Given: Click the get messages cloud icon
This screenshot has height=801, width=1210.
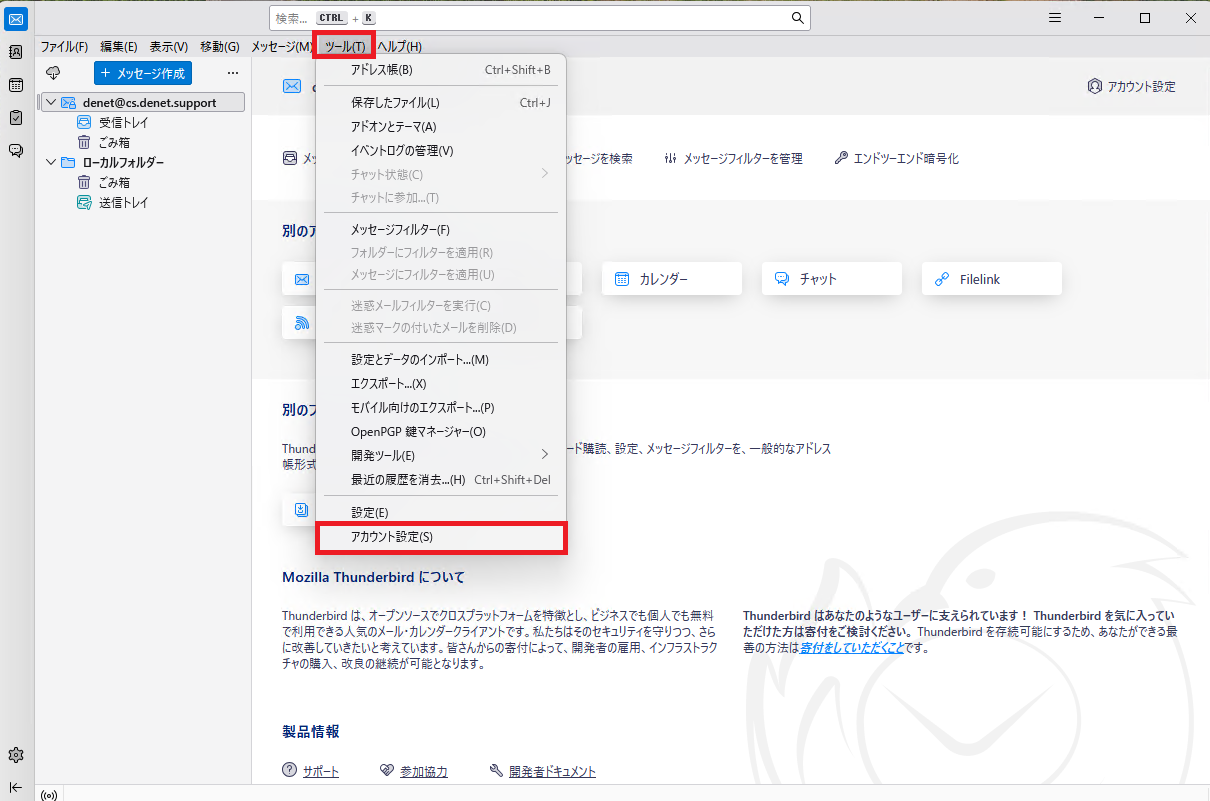Looking at the screenshot, I should (x=54, y=73).
